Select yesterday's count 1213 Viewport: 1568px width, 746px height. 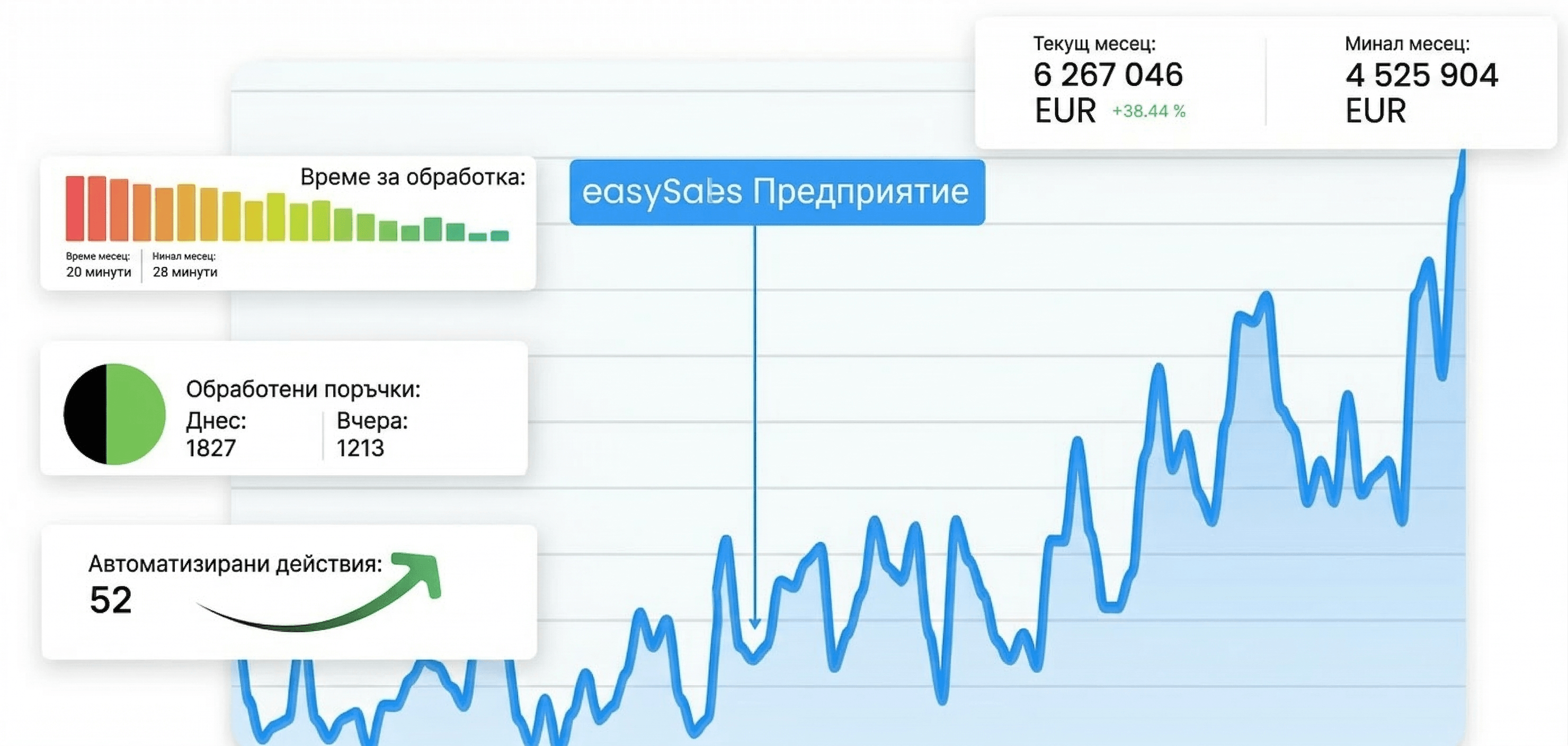pyautogui.click(x=360, y=448)
